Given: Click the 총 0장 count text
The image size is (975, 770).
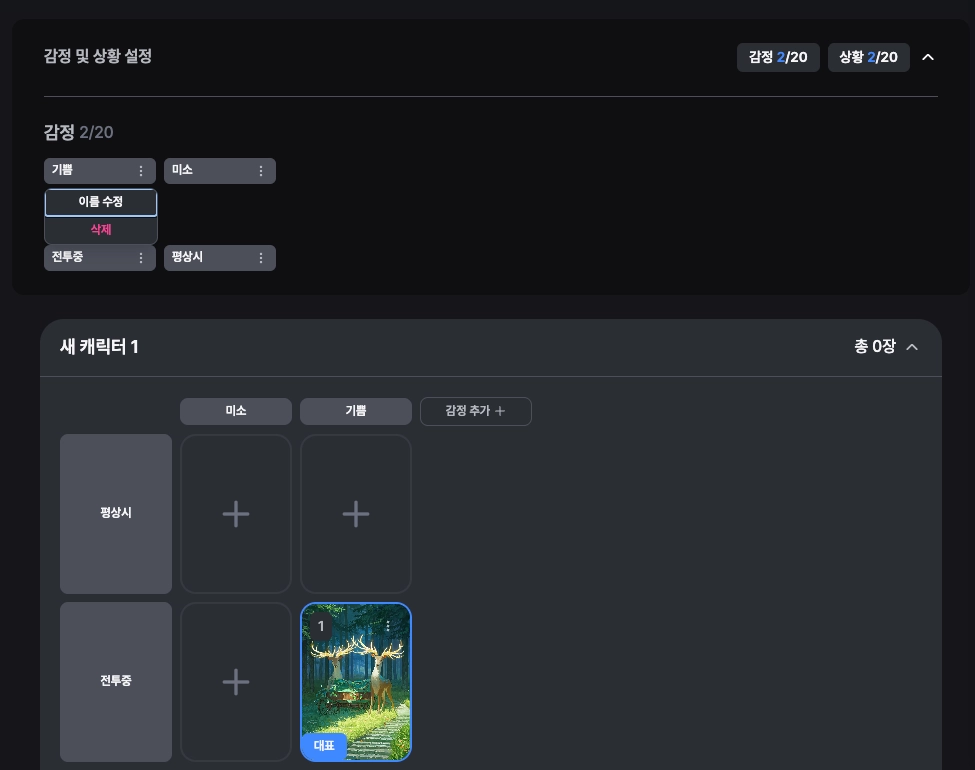Looking at the screenshot, I should click(x=875, y=346).
